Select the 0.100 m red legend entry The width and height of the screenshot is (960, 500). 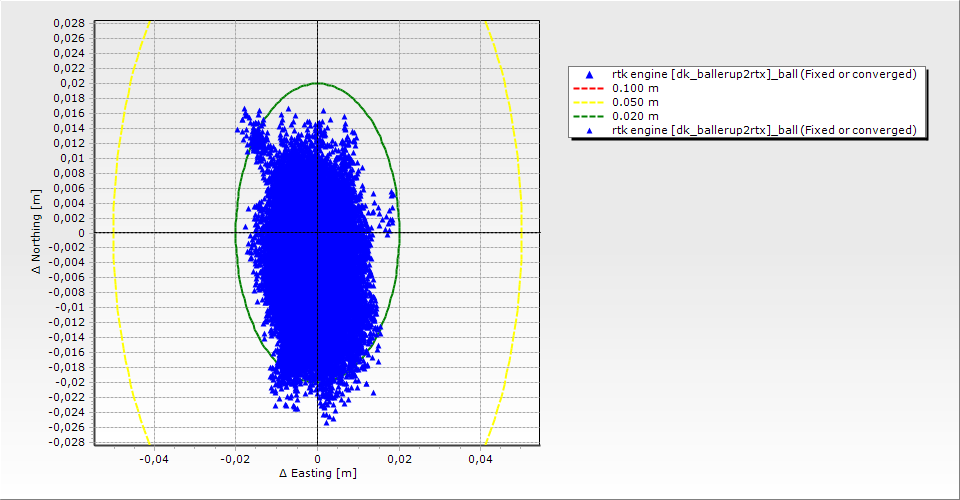(x=617, y=88)
